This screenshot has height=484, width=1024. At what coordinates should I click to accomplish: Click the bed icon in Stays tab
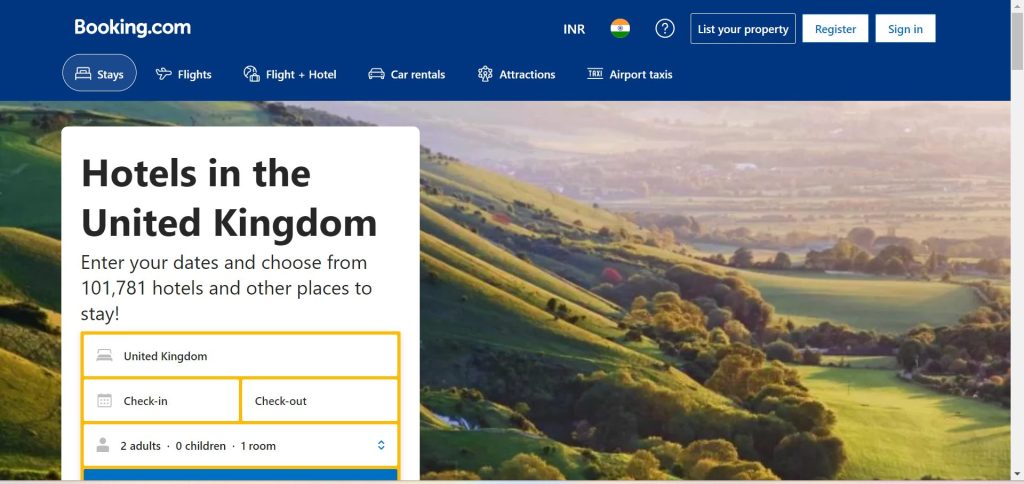click(83, 74)
